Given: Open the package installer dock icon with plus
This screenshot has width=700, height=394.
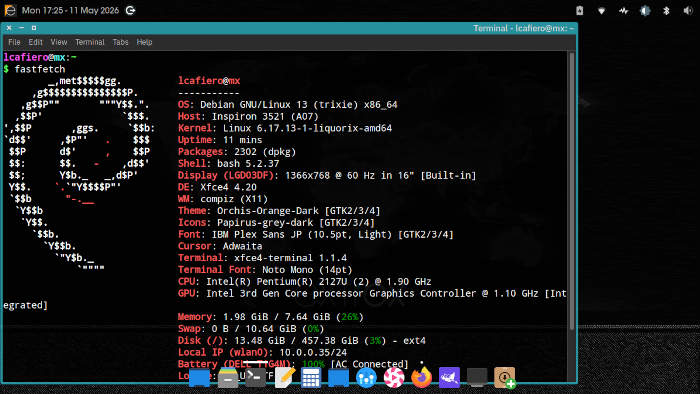Looking at the screenshot, I should click(505, 378).
